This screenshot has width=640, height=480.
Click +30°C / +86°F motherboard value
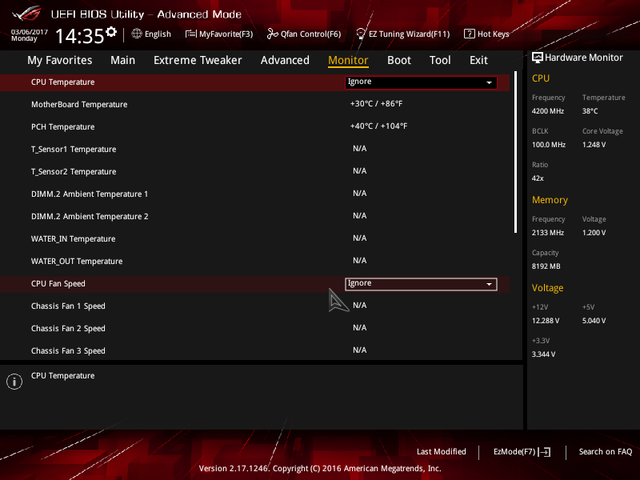pos(376,104)
